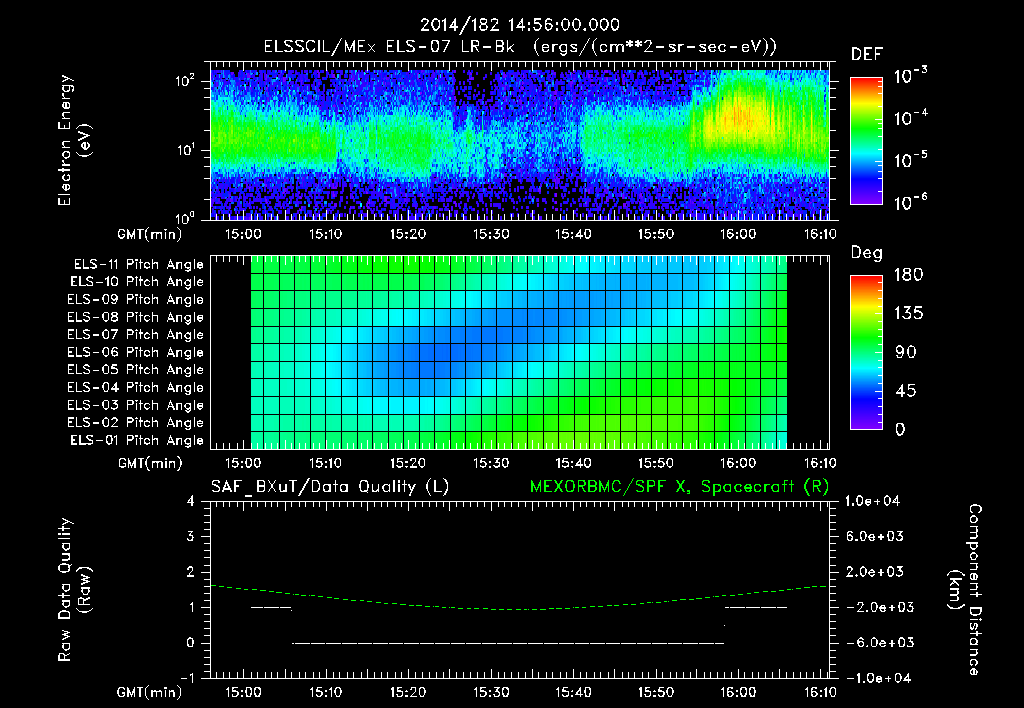Screen dimensions: 1024x708
Task: Click the 10^0 energy tick label
Action: pyautogui.click(x=185, y=217)
